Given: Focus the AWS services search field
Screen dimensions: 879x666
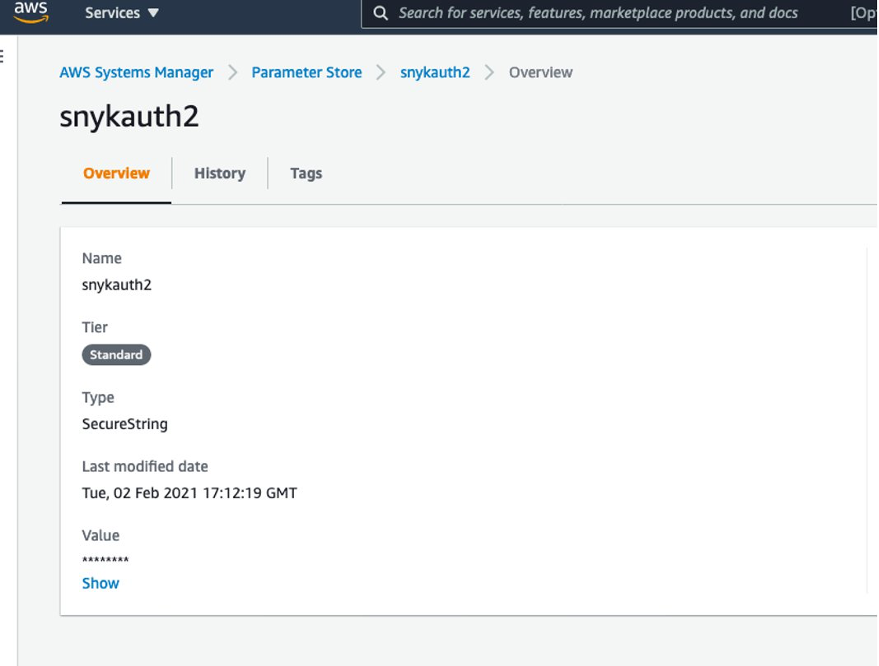Looking at the screenshot, I should [619, 13].
